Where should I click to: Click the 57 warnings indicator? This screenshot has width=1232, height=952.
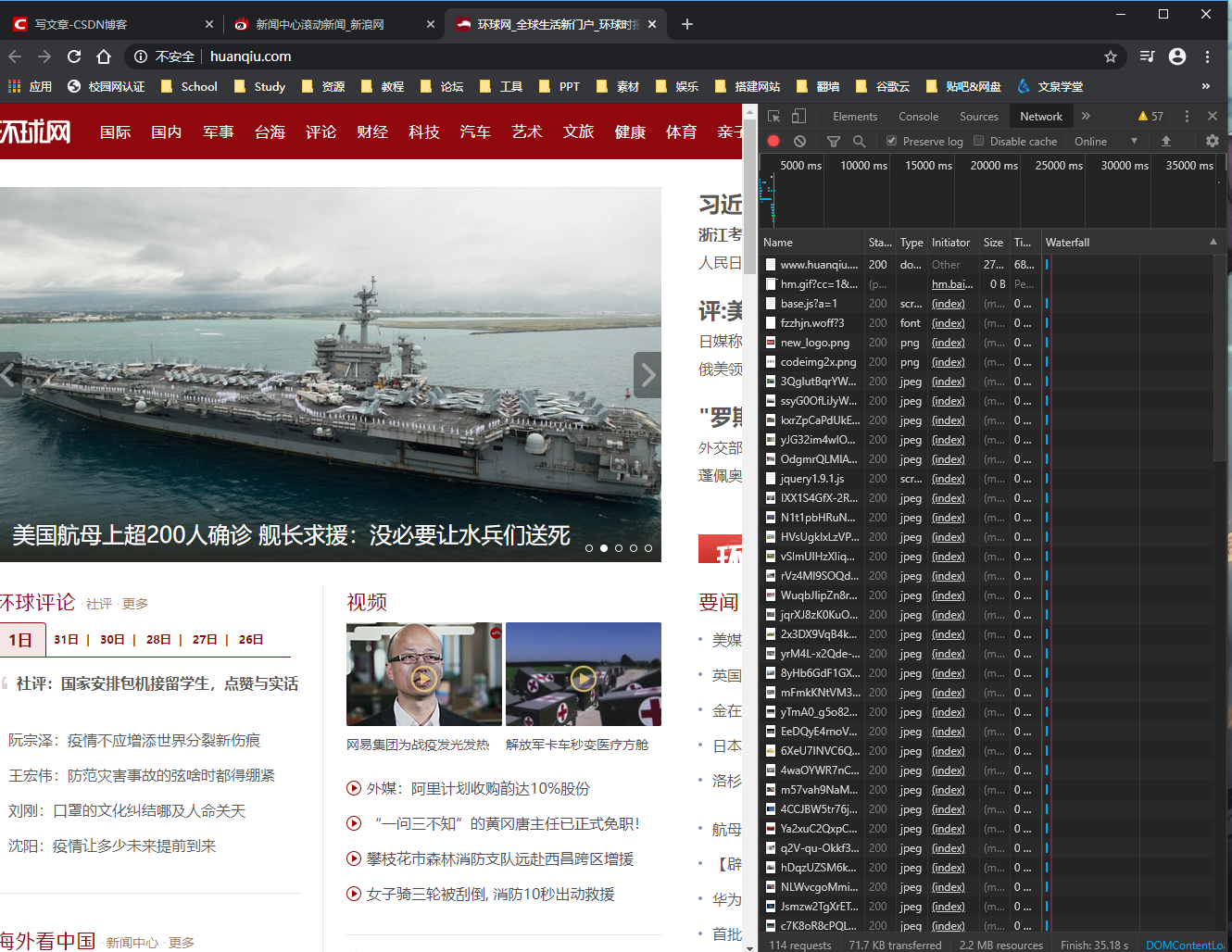point(1150,117)
